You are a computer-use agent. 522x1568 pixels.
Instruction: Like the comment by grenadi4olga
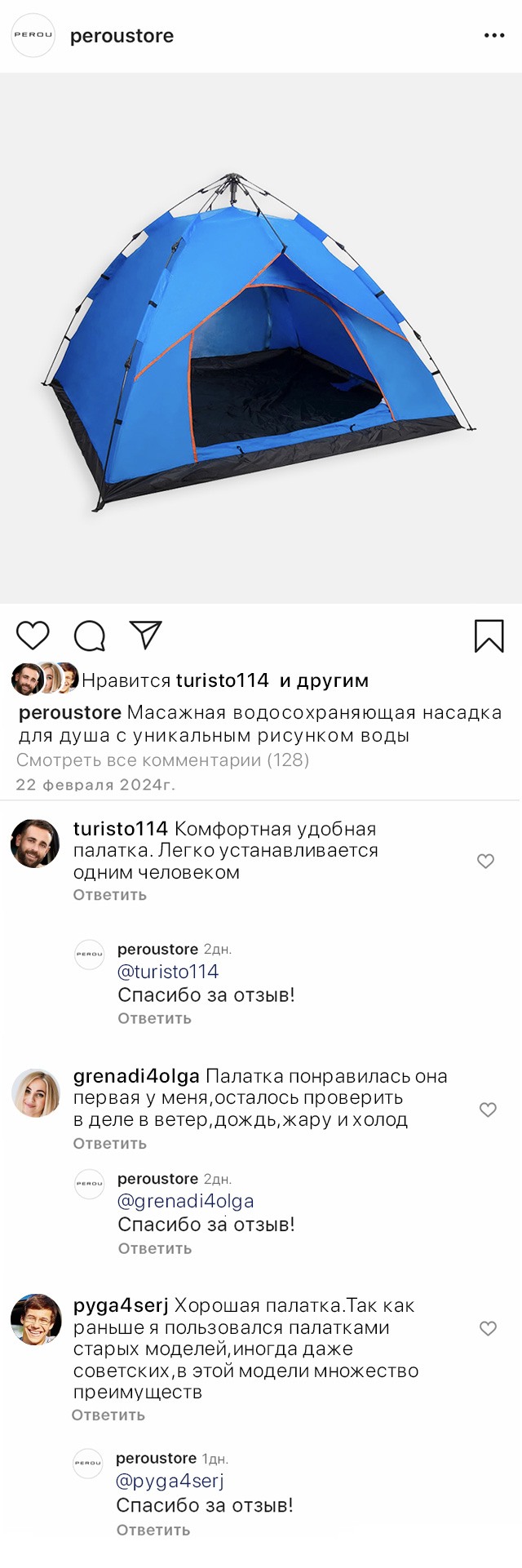pyautogui.click(x=488, y=1110)
